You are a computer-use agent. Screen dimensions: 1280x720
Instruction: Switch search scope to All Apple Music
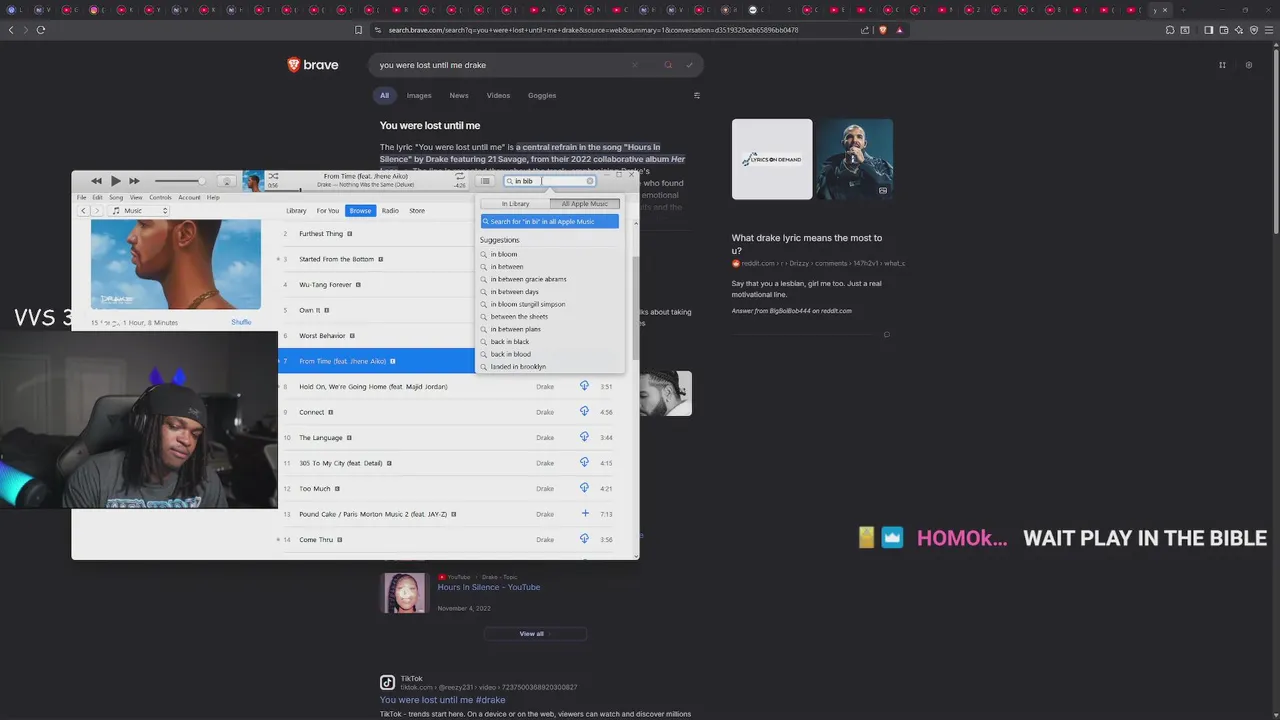point(585,204)
